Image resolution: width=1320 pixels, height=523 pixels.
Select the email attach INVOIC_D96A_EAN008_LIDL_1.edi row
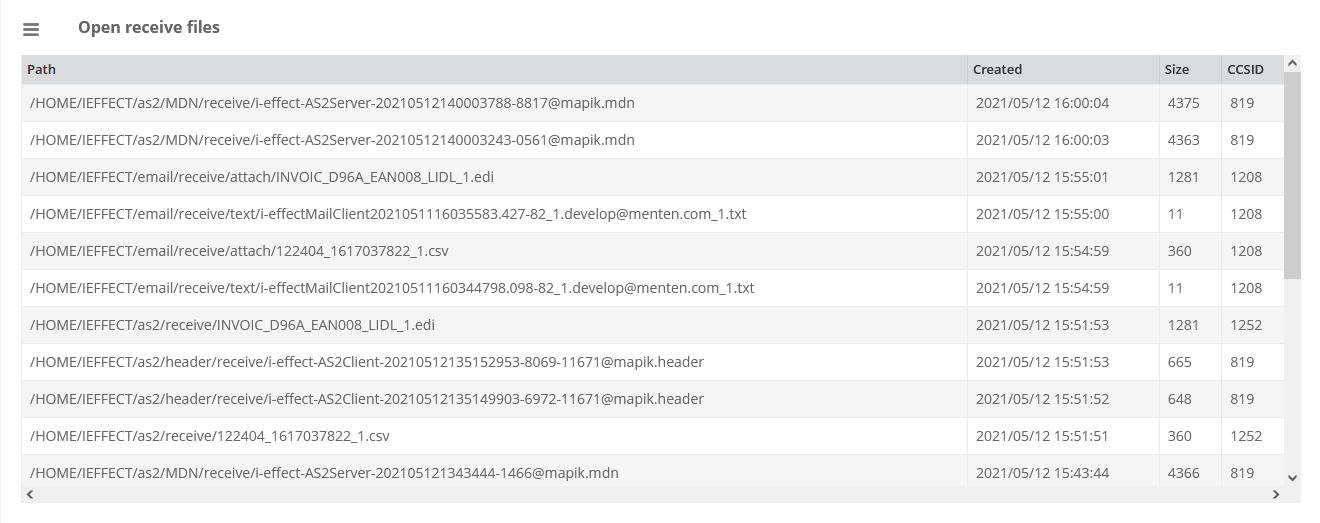coord(262,177)
